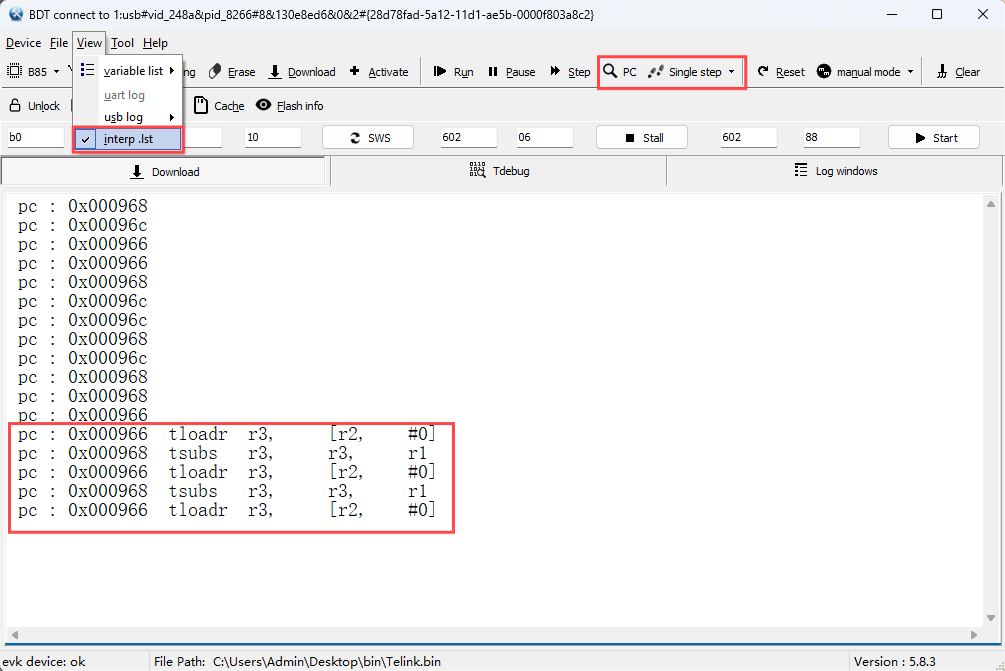Click the Unlock padlock icon

point(15,105)
